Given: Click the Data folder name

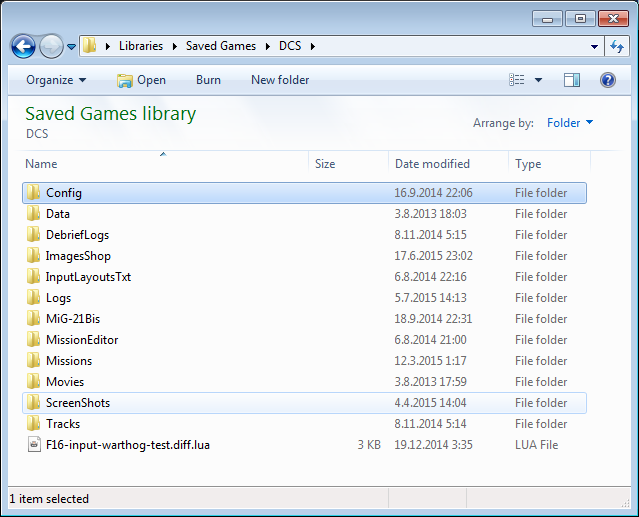Looking at the screenshot, I should tap(57, 213).
